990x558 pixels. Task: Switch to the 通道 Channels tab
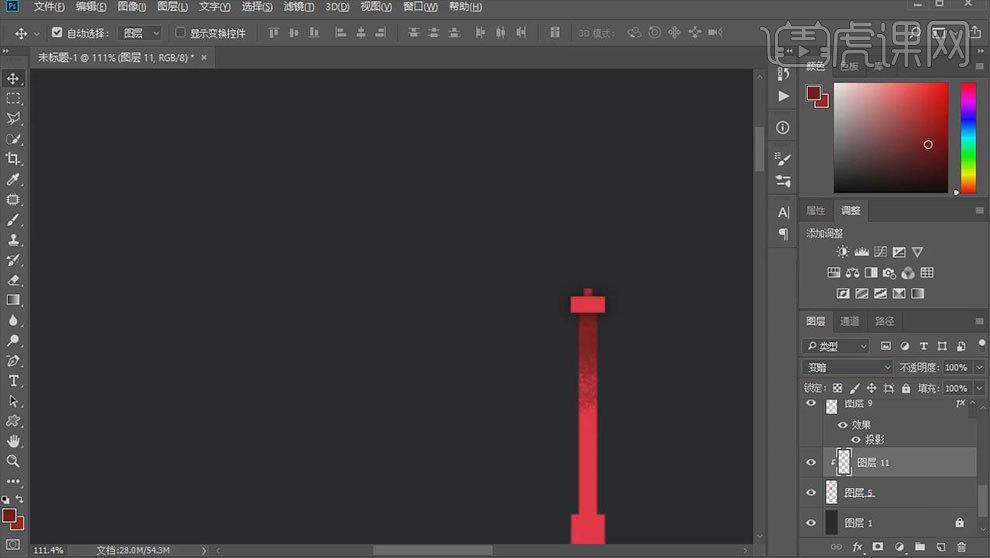point(849,321)
